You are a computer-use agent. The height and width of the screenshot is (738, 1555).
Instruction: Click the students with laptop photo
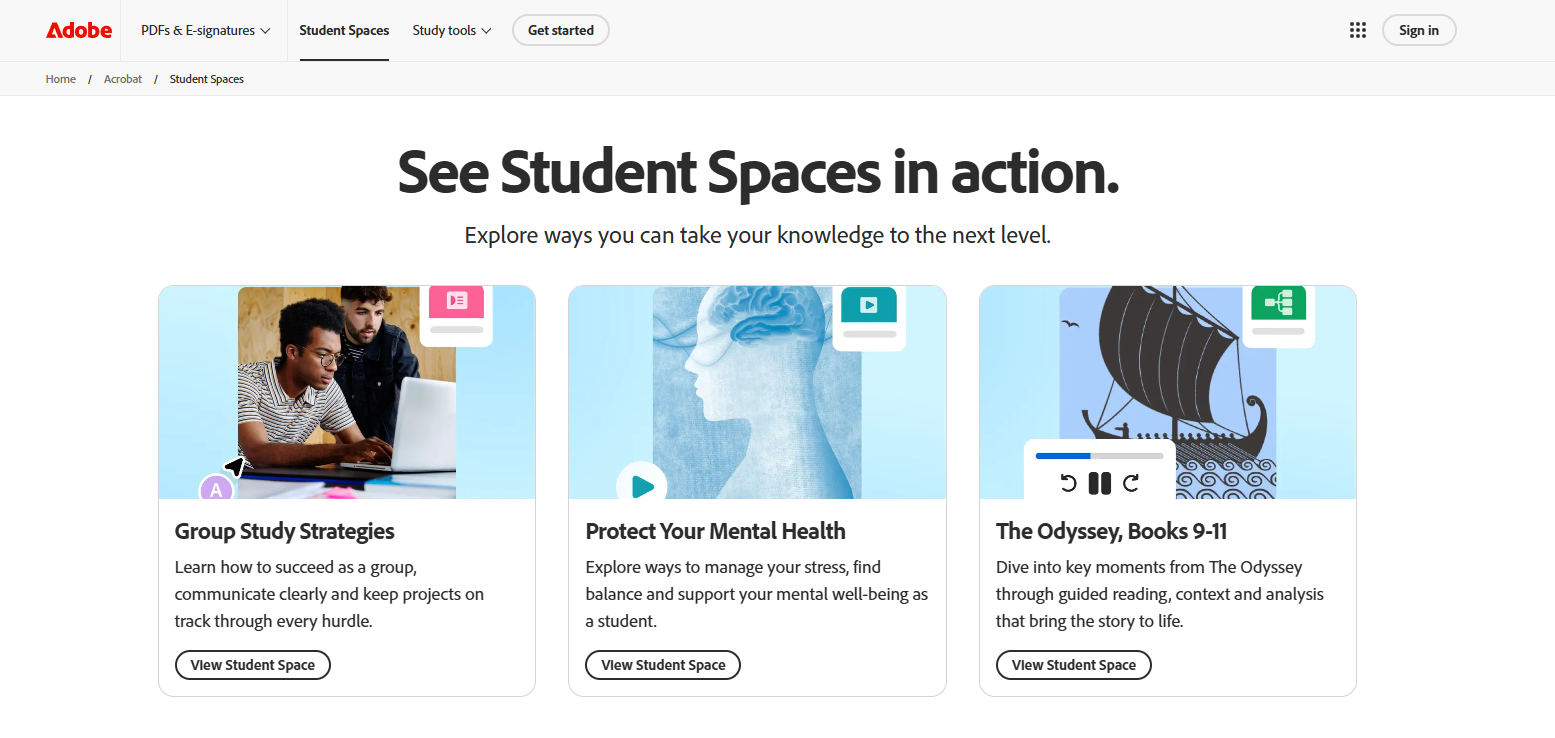click(x=347, y=392)
